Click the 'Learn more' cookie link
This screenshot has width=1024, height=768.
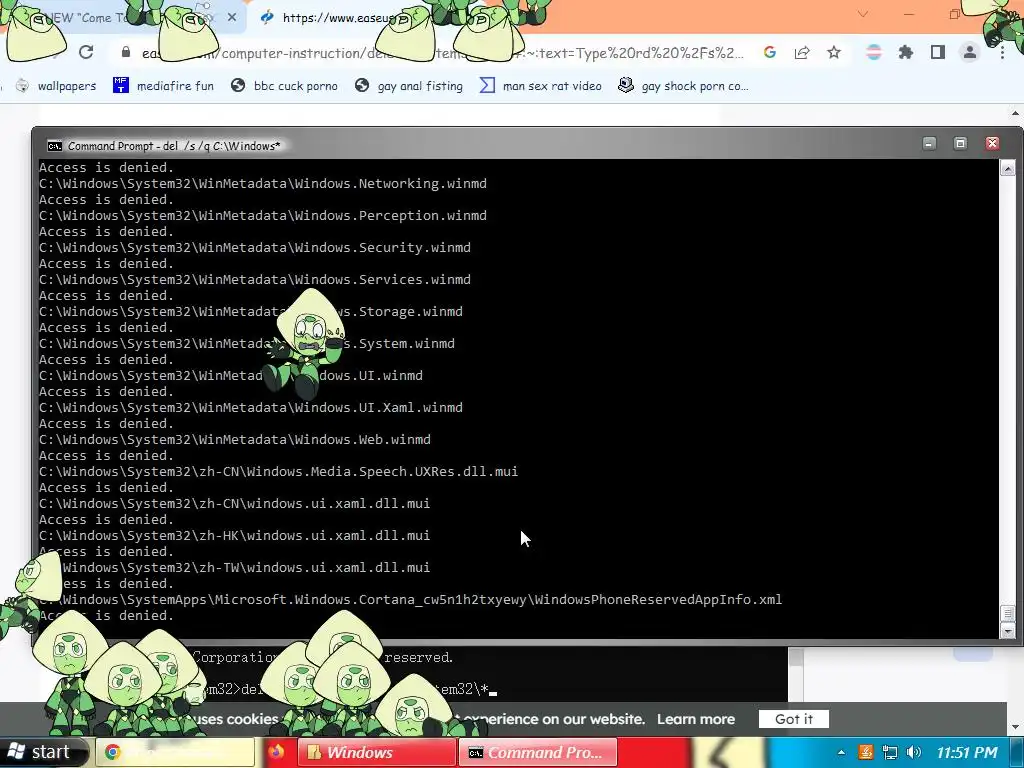pos(696,719)
